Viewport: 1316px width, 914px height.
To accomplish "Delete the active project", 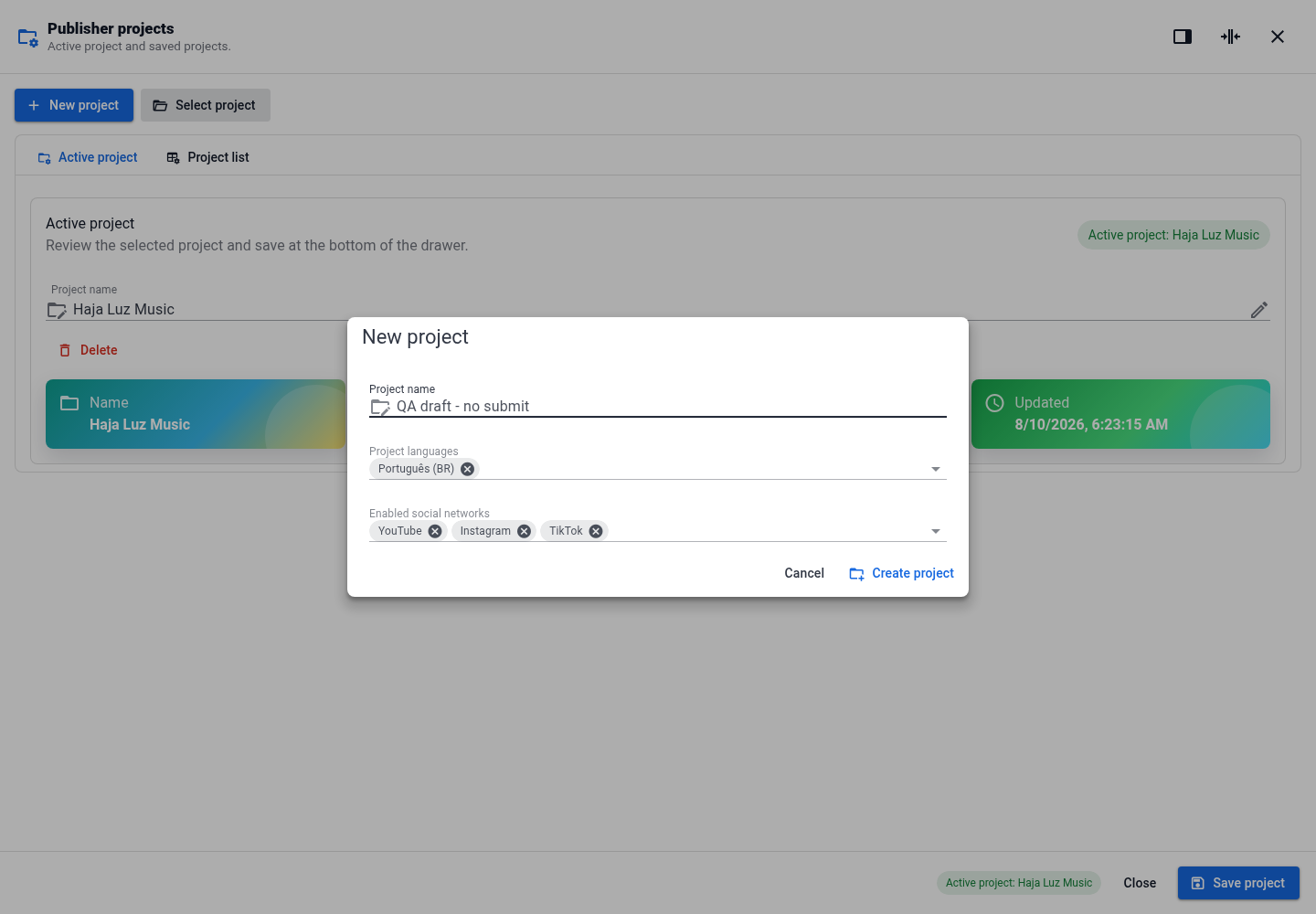I will pyautogui.click(x=88, y=350).
